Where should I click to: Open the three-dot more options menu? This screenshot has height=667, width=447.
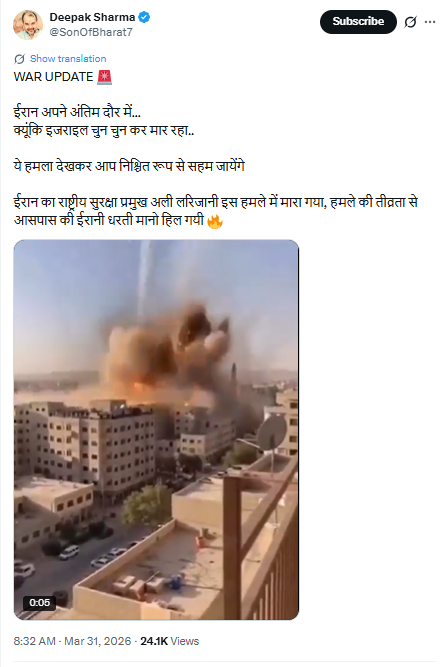(x=430, y=22)
